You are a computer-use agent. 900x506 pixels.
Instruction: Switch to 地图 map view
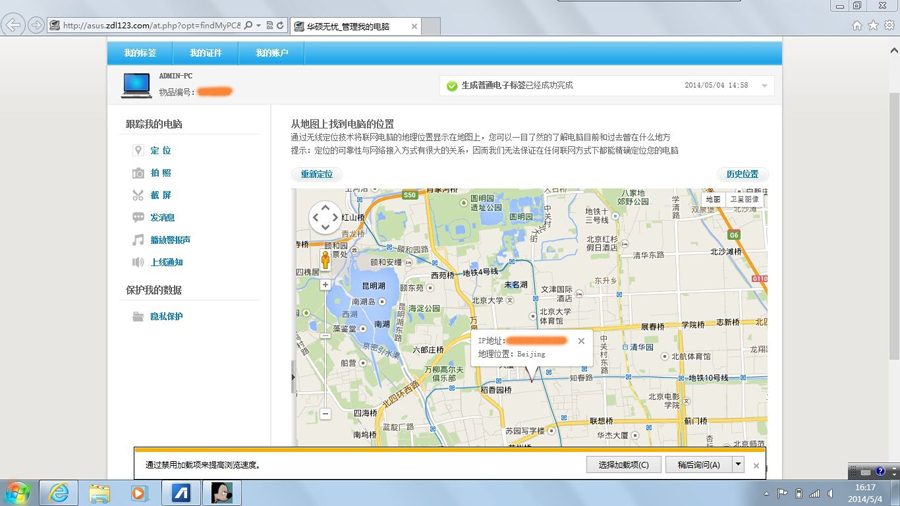[x=713, y=199]
